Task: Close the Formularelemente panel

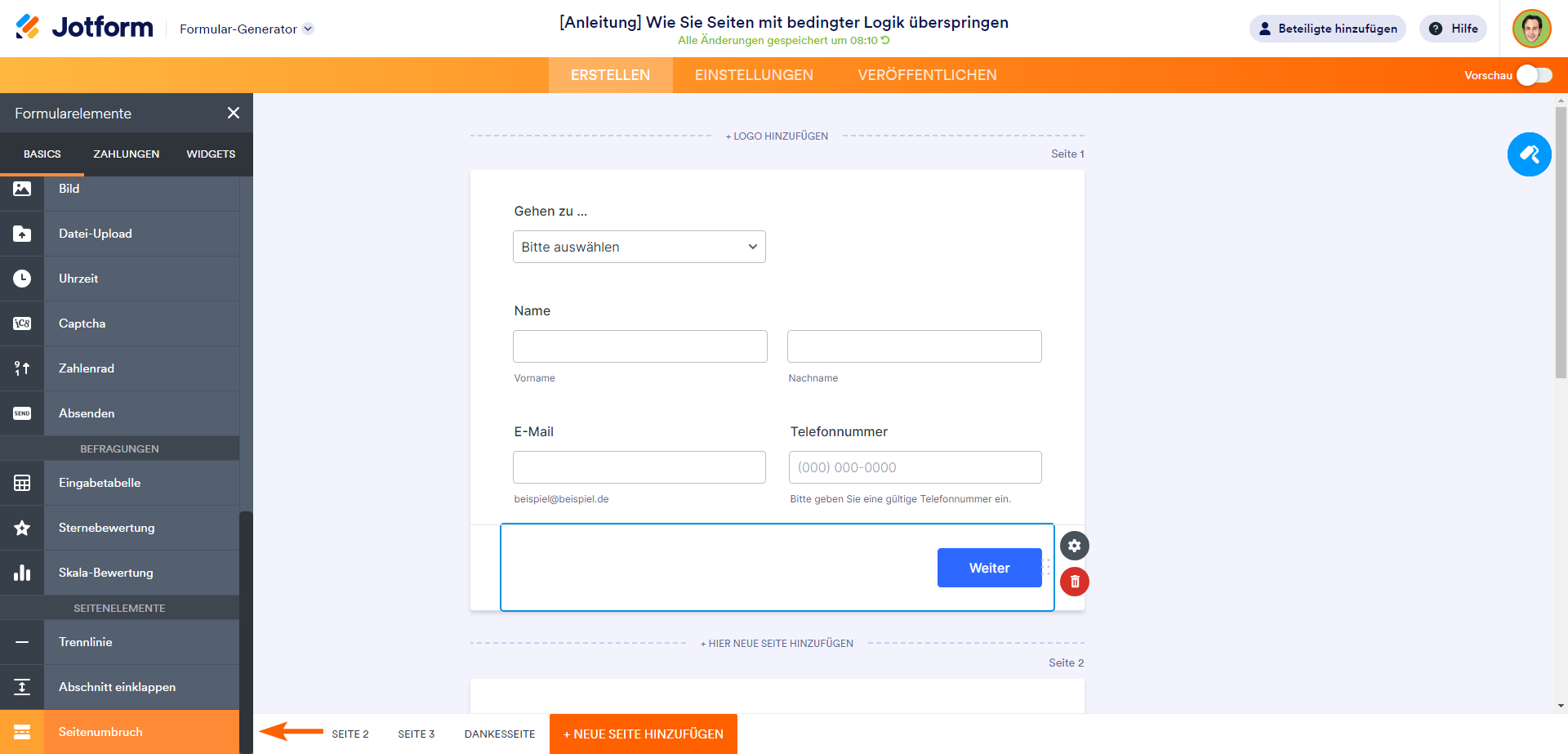Action: tap(234, 114)
